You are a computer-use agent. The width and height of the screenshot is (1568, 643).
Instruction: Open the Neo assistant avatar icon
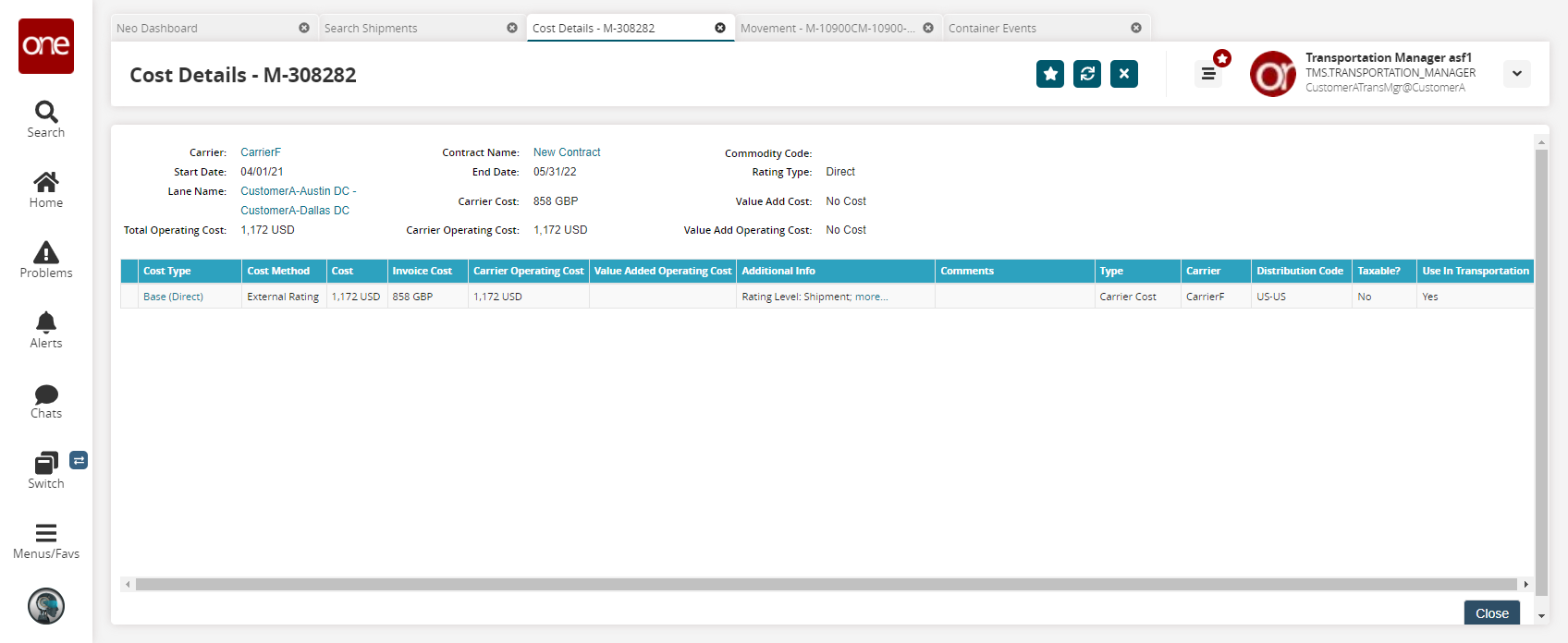(x=46, y=606)
